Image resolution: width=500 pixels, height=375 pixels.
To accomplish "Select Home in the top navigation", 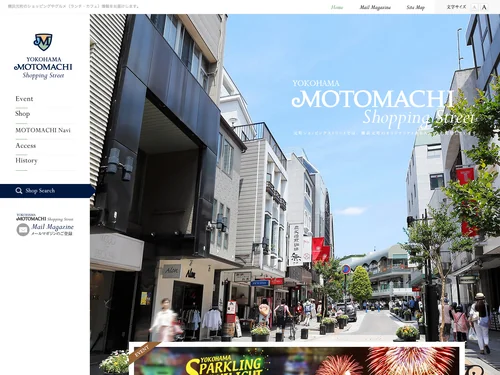I will coord(337,7).
